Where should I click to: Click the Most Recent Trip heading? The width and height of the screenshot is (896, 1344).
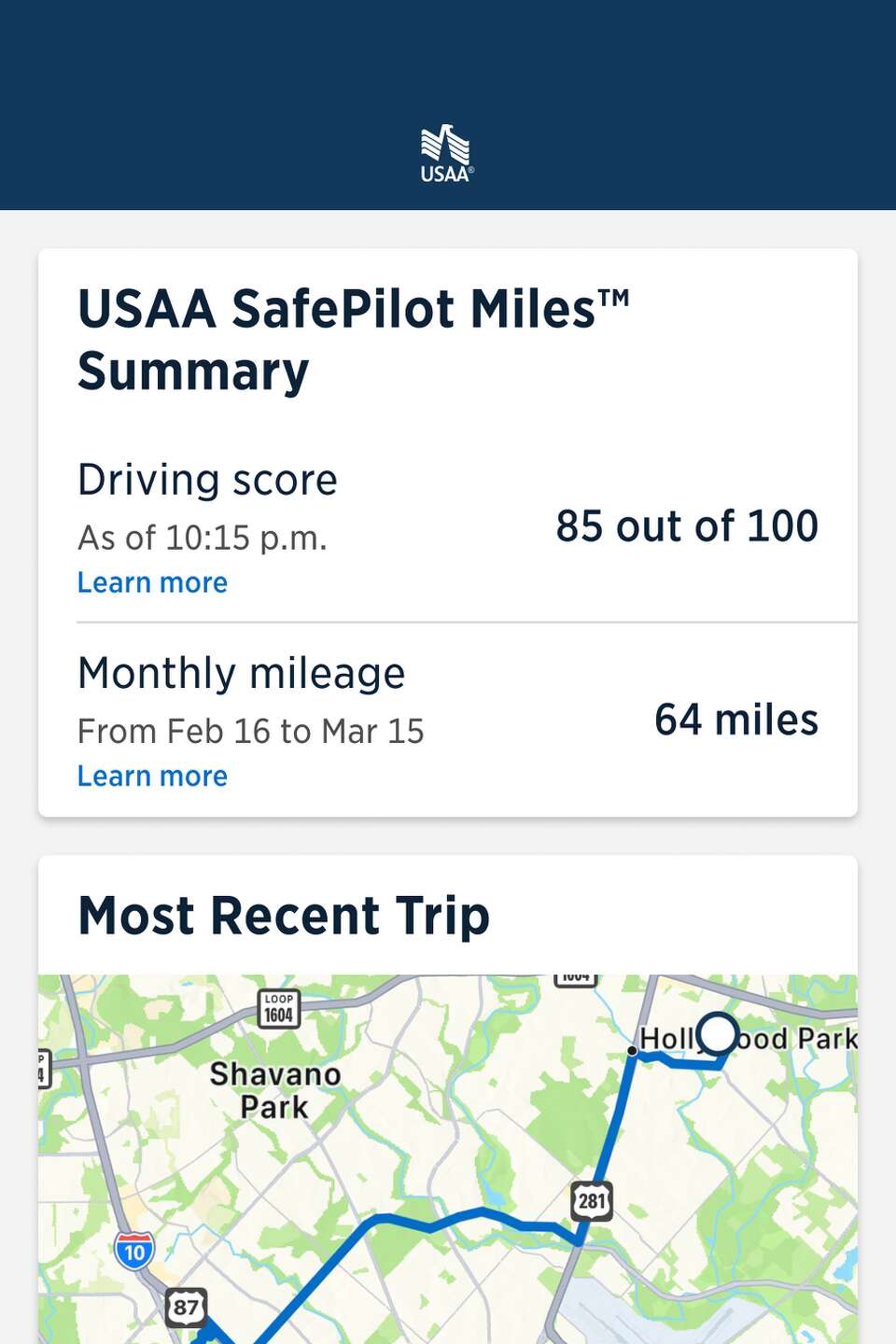tap(284, 916)
